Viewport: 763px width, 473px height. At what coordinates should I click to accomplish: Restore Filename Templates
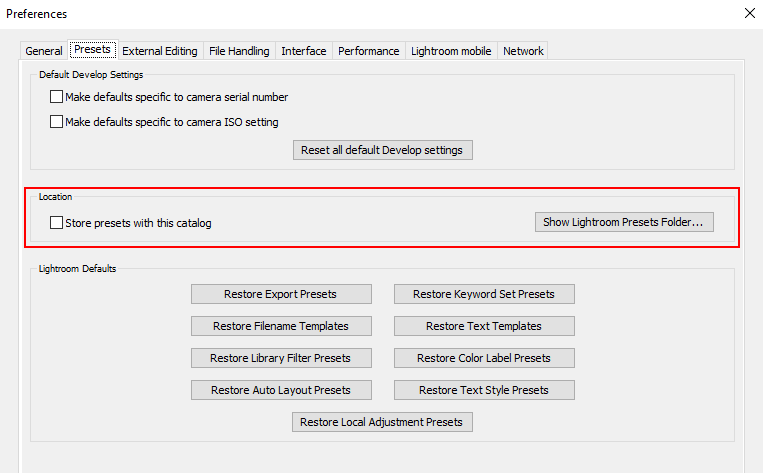pos(280,326)
